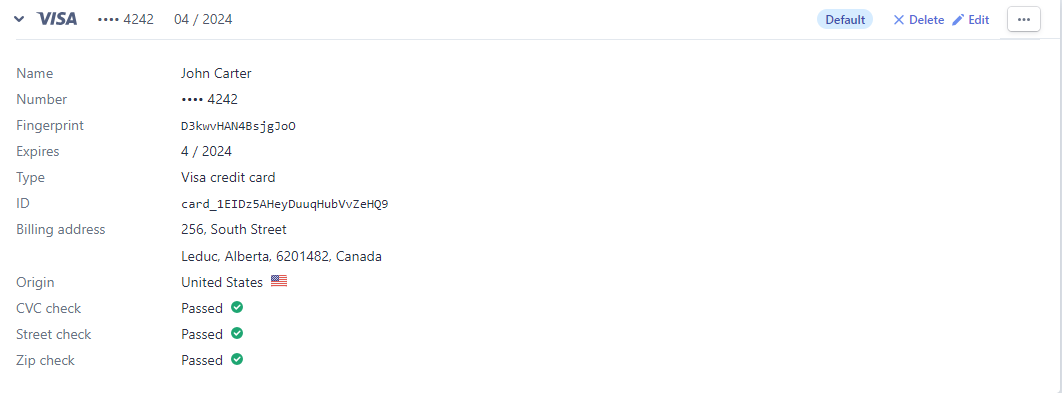
Task: Click the cardholder name John Carter
Action: tap(216, 73)
